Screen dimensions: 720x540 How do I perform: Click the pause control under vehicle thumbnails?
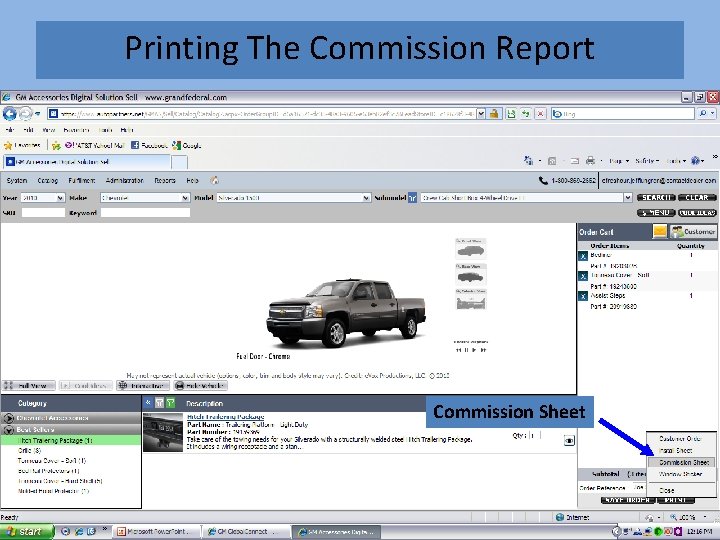[x=467, y=350]
